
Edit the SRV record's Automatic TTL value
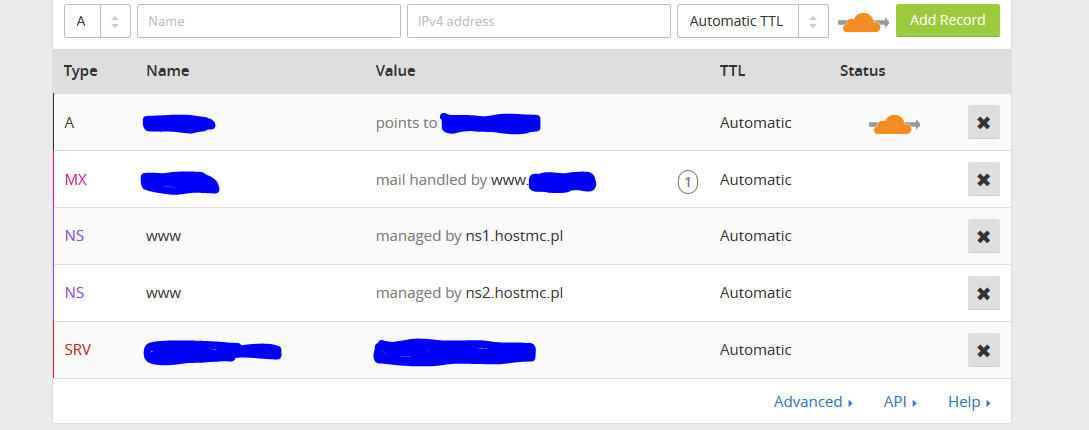pos(755,350)
